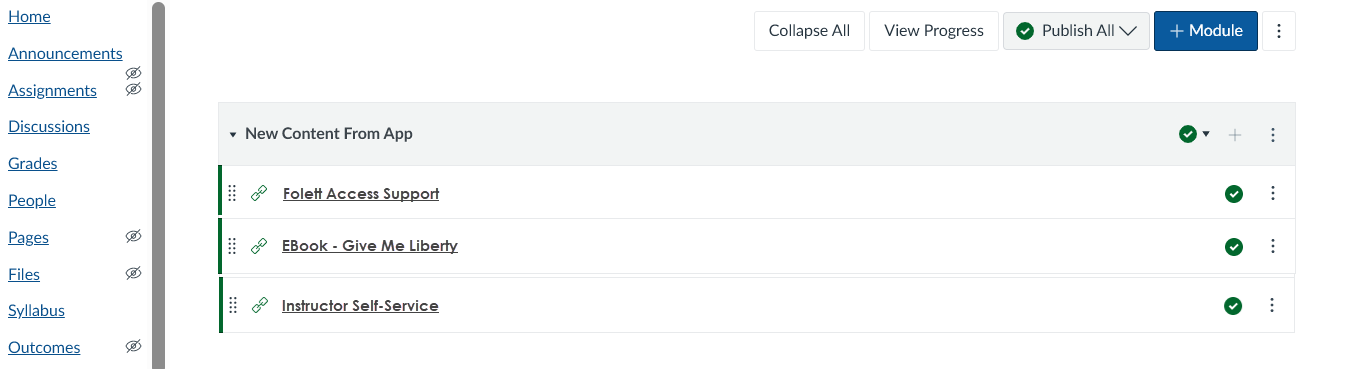Click drag handle beside Folett Access Support

[x=232, y=193]
